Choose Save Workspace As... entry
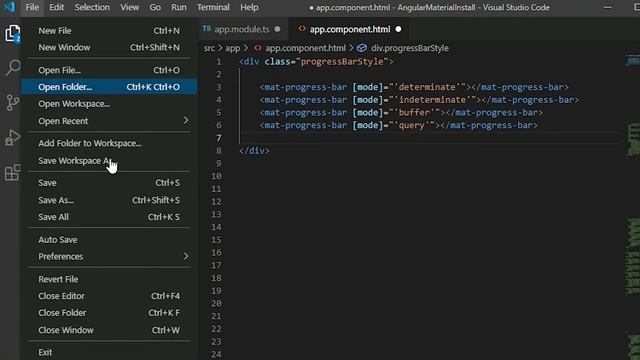640x360 pixels. click(x=109, y=160)
